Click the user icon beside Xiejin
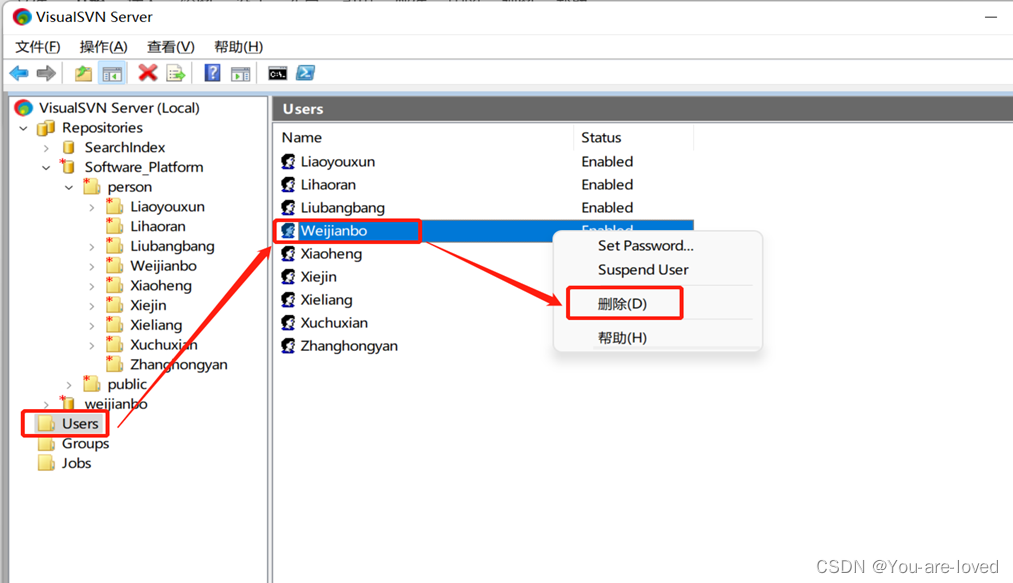Screen dimensions: 1013x583 pos(288,277)
